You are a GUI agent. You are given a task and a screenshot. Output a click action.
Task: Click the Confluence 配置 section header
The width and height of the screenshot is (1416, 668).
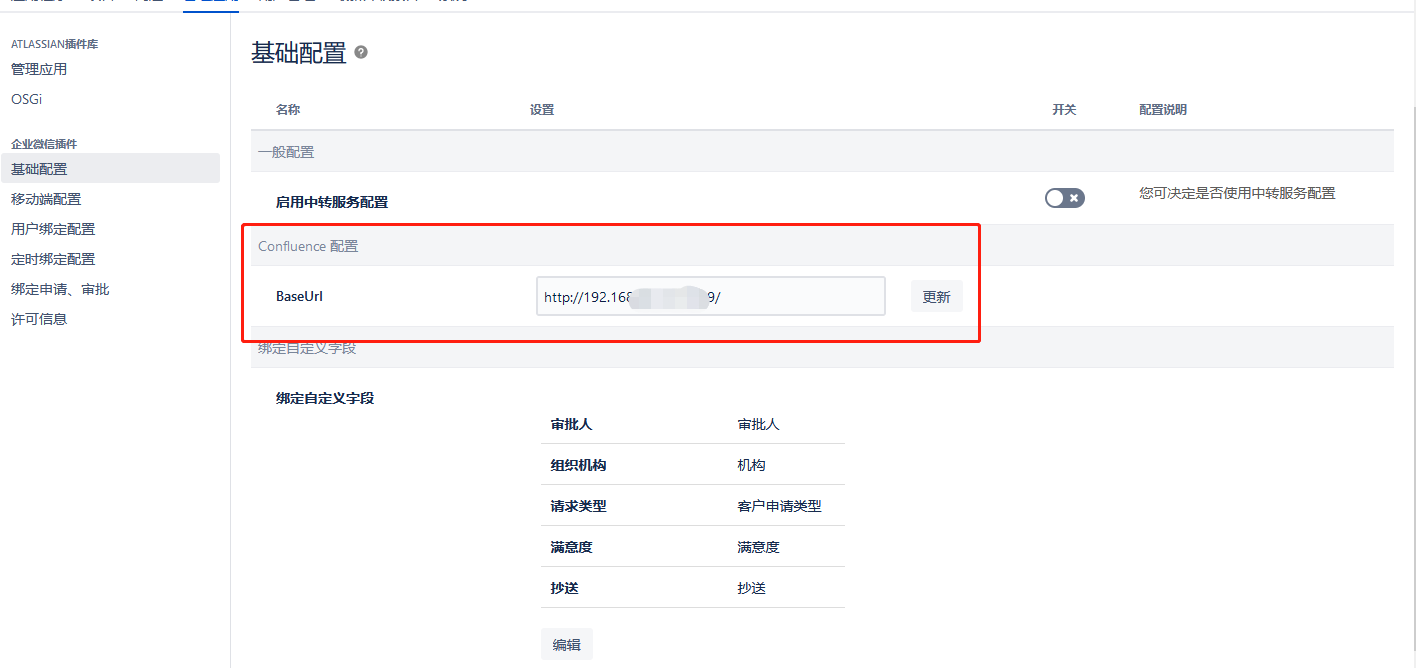(x=308, y=246)
